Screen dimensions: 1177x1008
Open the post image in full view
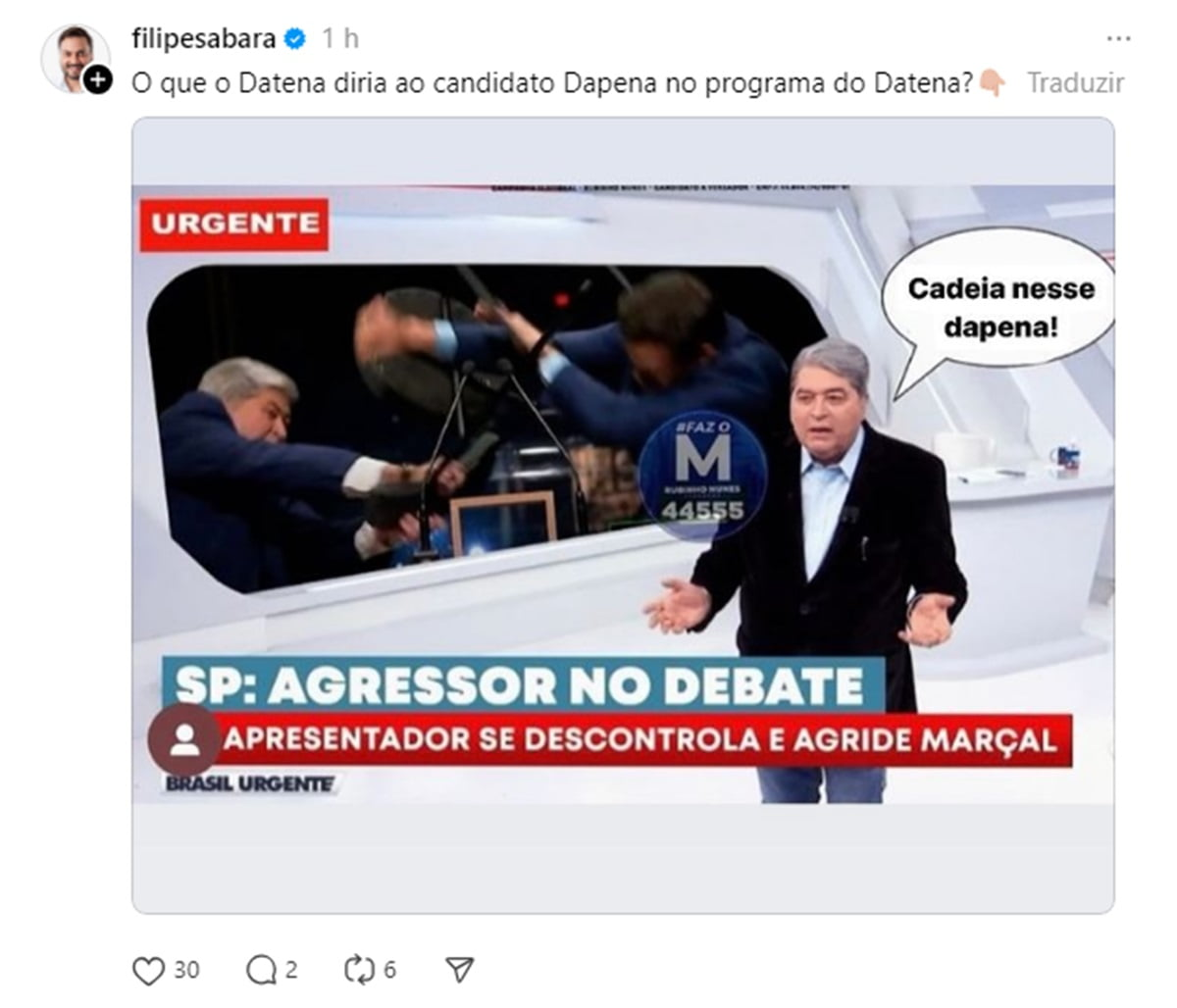(x=623, y=516)
